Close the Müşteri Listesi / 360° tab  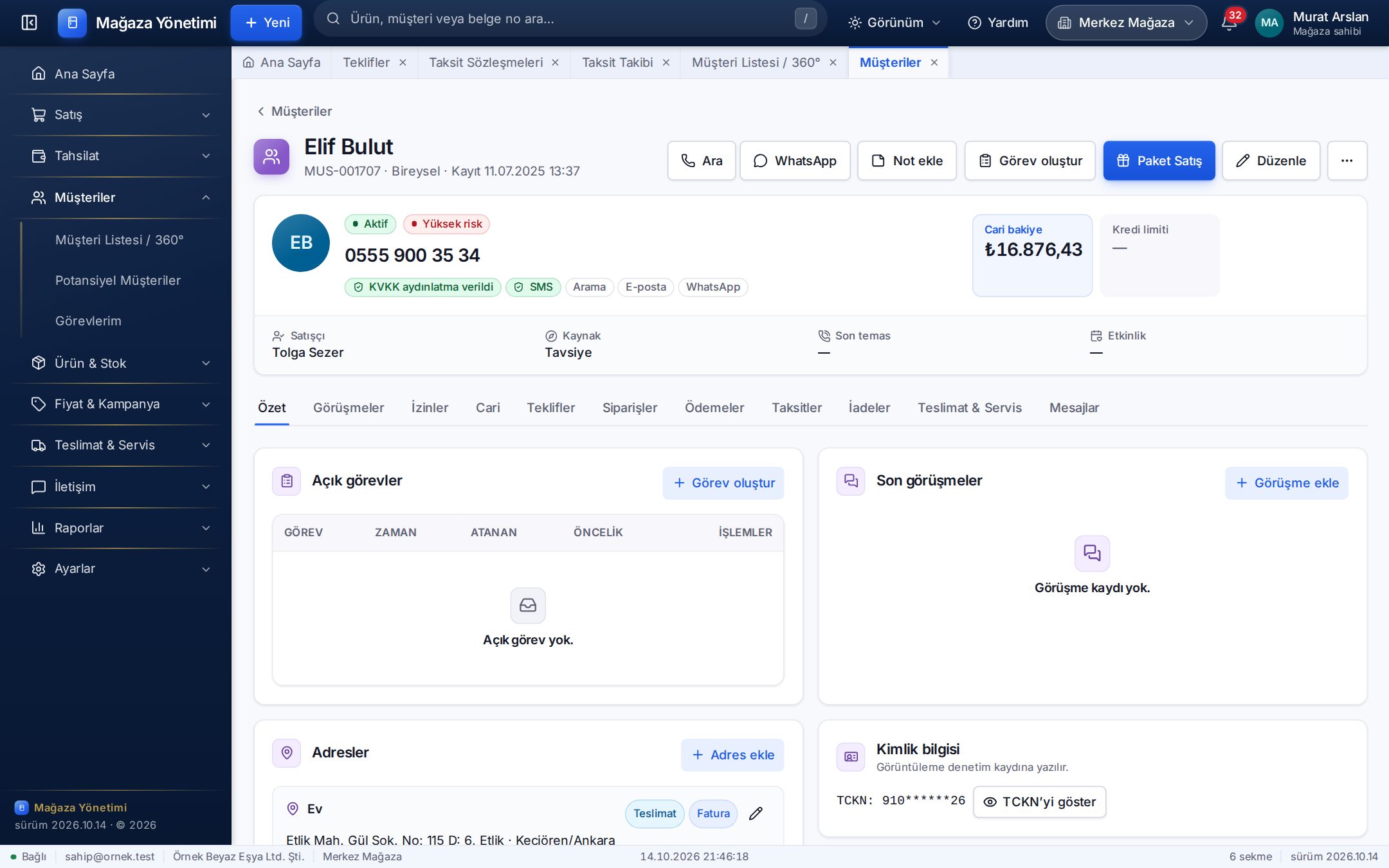(x=833, y=62)
